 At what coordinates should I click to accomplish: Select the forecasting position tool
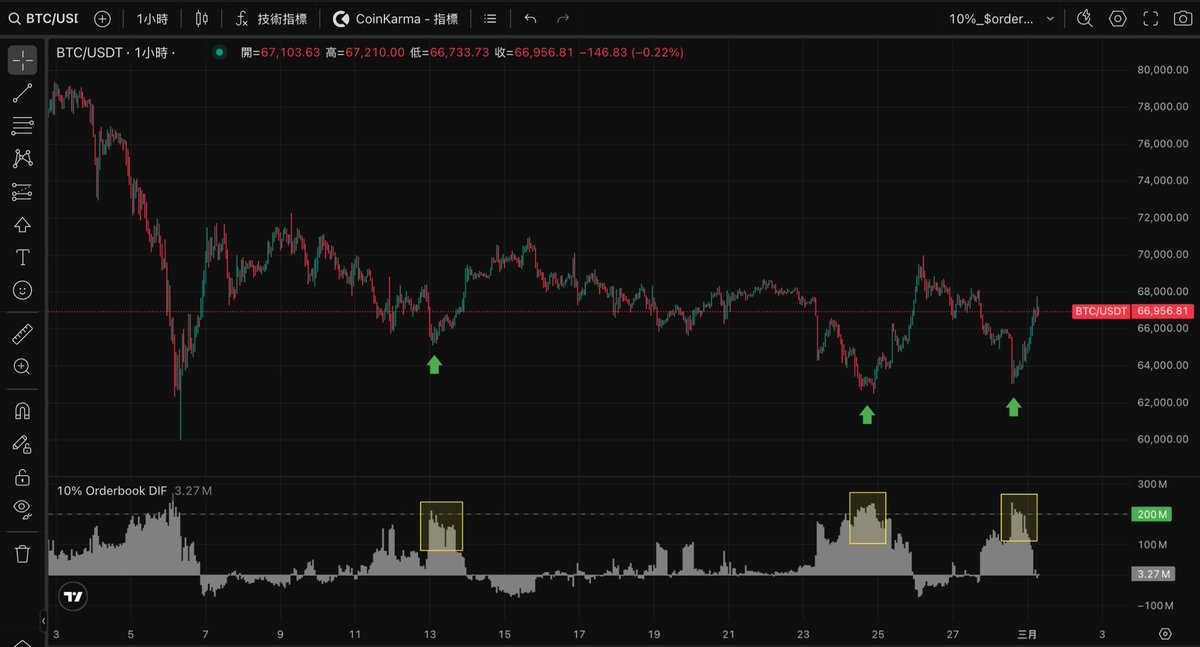22,191
